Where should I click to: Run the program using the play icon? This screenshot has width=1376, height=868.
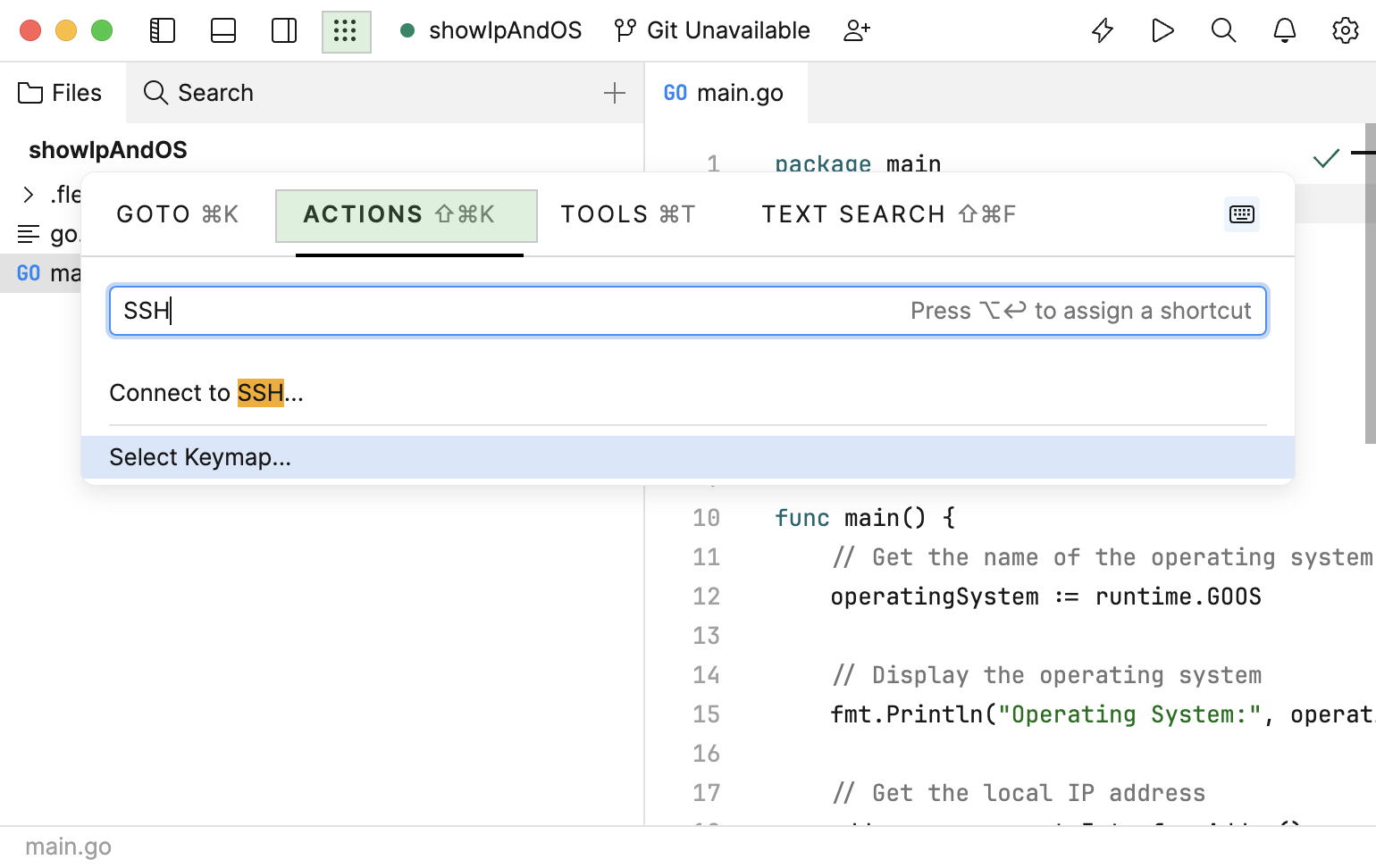coord(1162,30)
